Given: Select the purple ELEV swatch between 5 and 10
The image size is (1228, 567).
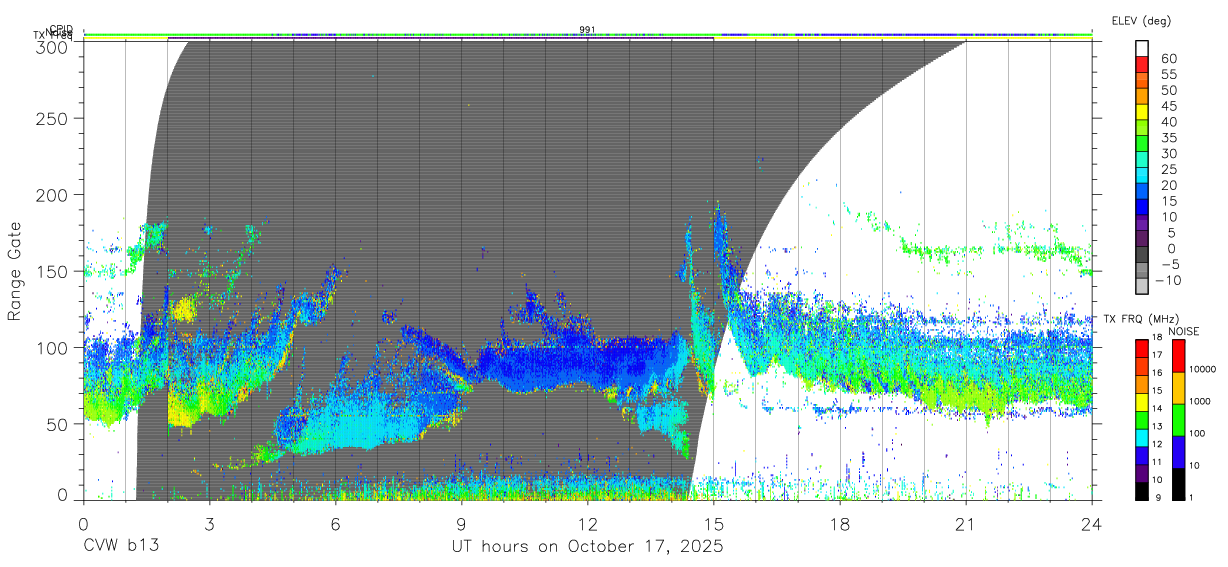Looking at the screenshot, I should [x=1142, y=223].
